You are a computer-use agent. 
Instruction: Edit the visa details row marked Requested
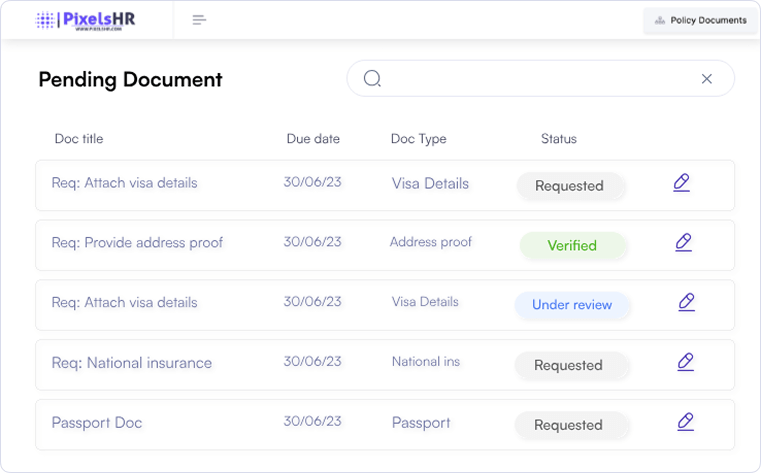pos(681,183)
